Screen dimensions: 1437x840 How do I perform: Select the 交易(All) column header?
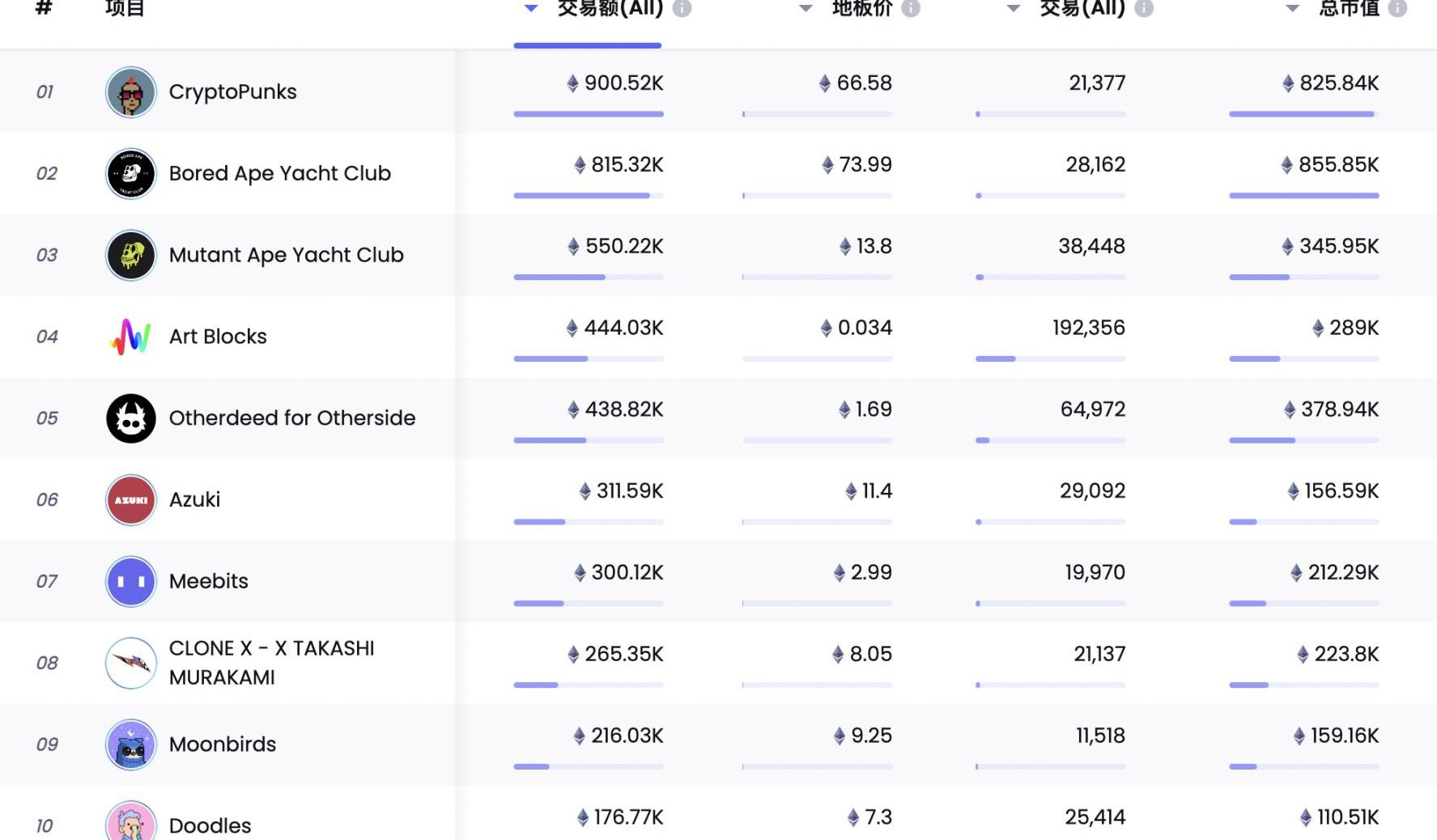(1082, 8)
